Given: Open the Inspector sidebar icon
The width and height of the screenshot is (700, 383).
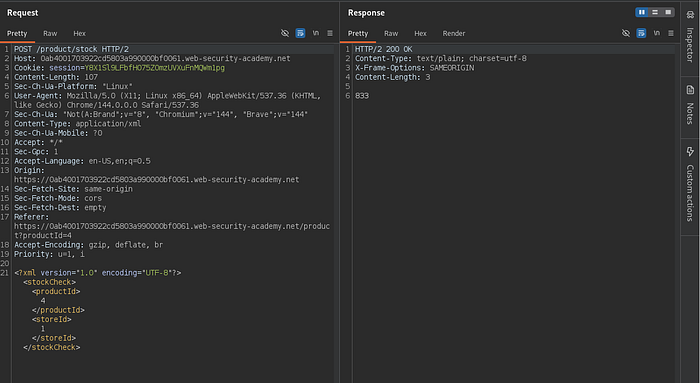Looking at the screenshot, I should (x=690, y=15).
